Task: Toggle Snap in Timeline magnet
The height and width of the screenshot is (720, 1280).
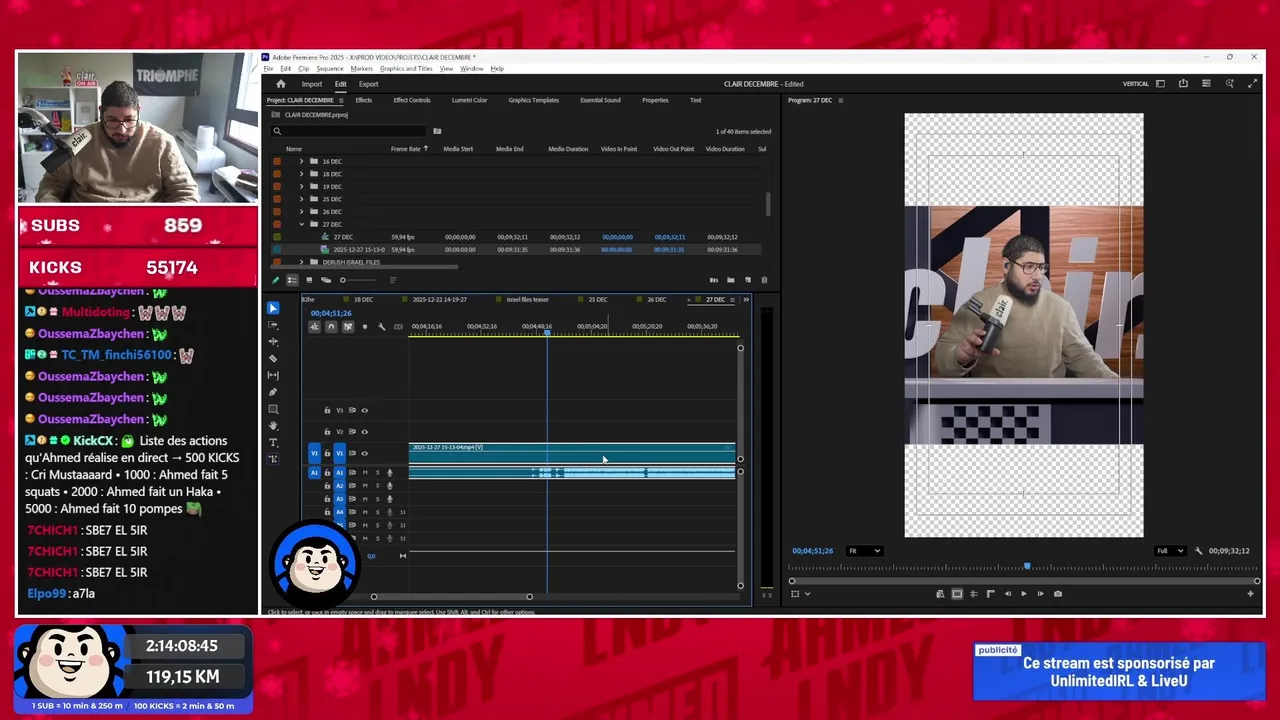Action: tap(331, 327)
